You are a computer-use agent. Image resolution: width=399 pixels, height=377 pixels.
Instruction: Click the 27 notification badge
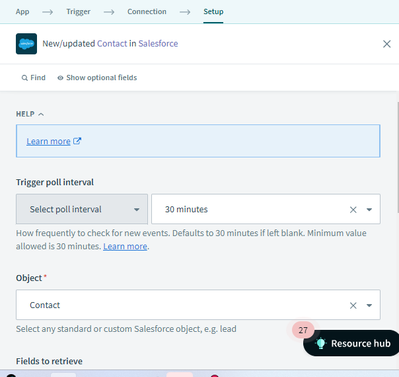303,330
